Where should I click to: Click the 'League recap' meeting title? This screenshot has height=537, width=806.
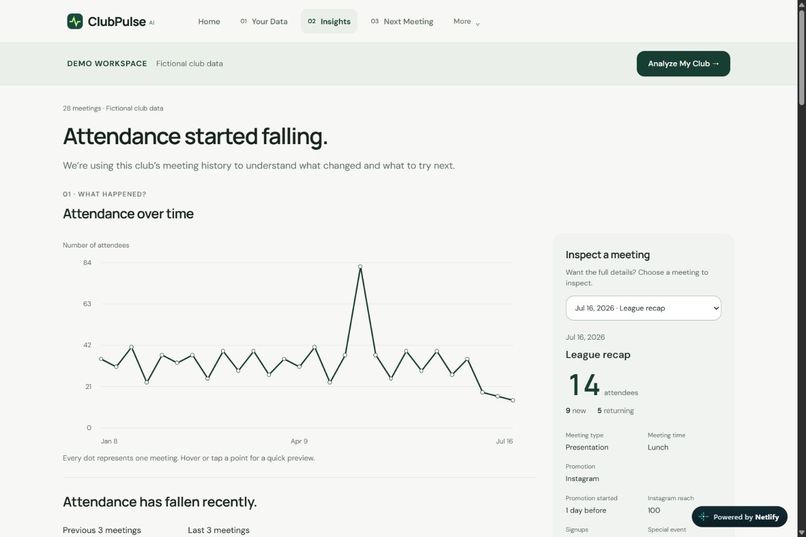pos(598,355)
